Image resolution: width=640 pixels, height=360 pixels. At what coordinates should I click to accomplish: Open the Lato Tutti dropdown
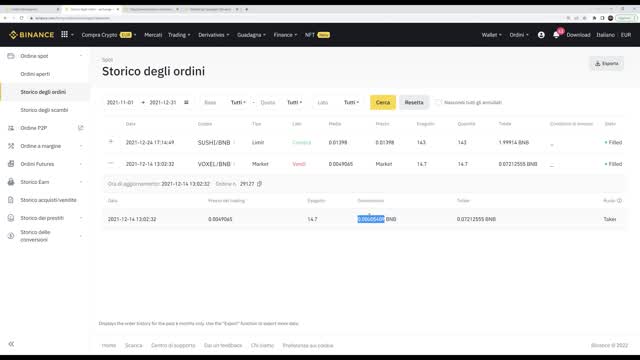(x=351, y=102)
